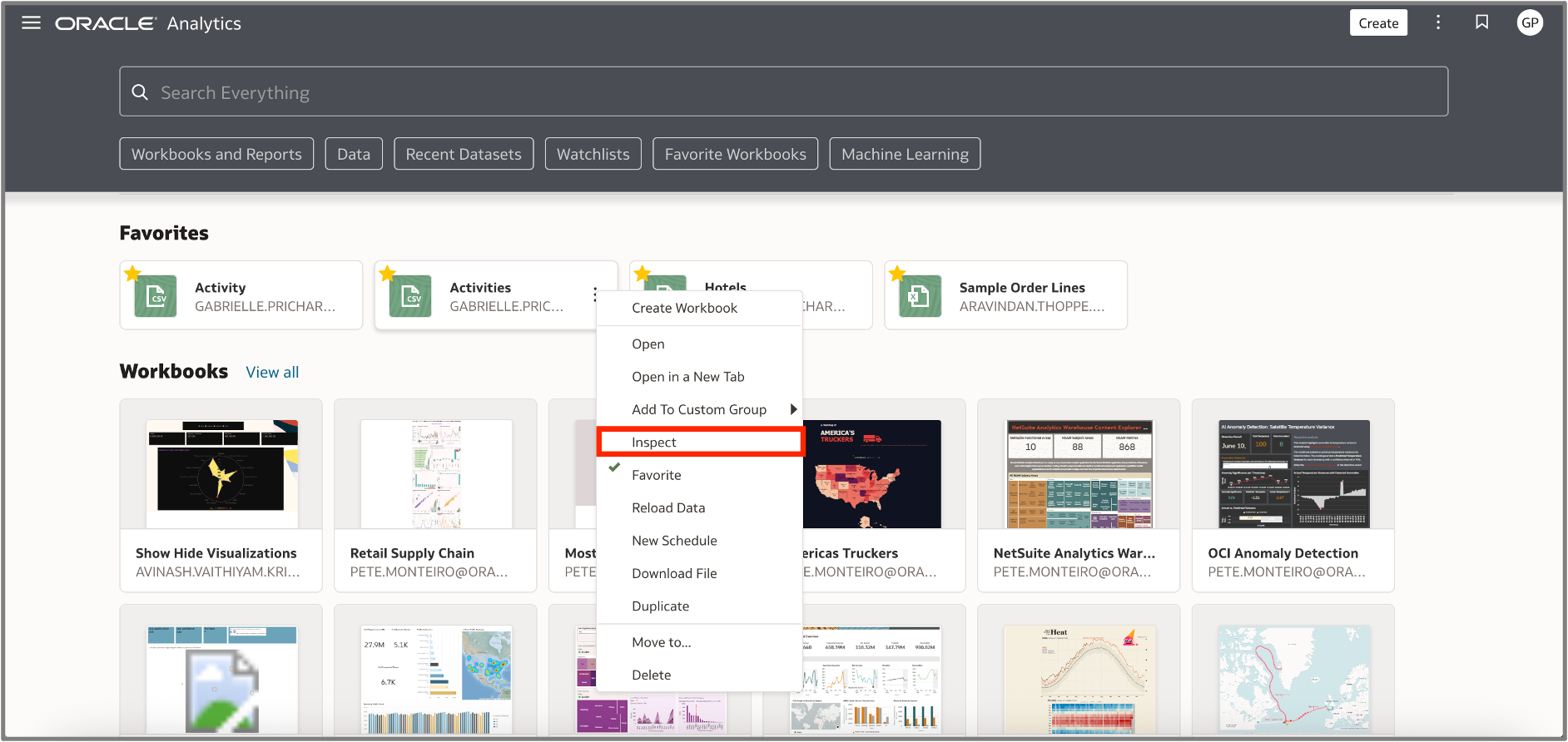Image resolution: width=1568 pixels, height=742 pixels.
Task: Open the arctic map workbook thumbnail
Action: [1294, 679]
